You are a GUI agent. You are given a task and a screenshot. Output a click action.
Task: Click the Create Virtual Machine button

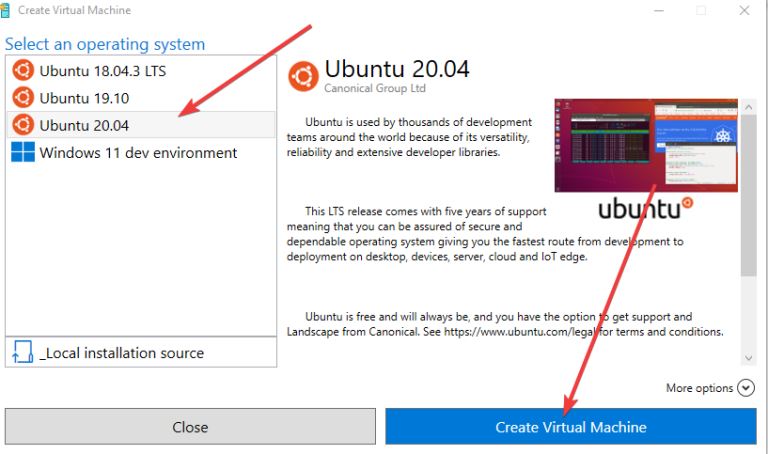tap(571, 427)
